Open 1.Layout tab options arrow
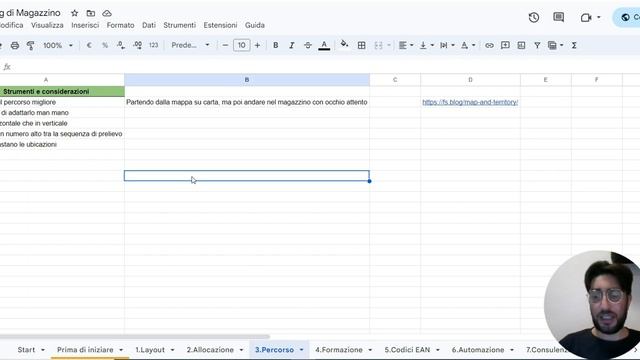The width and height of the screenshot is (640, 360). coord(172,350)
